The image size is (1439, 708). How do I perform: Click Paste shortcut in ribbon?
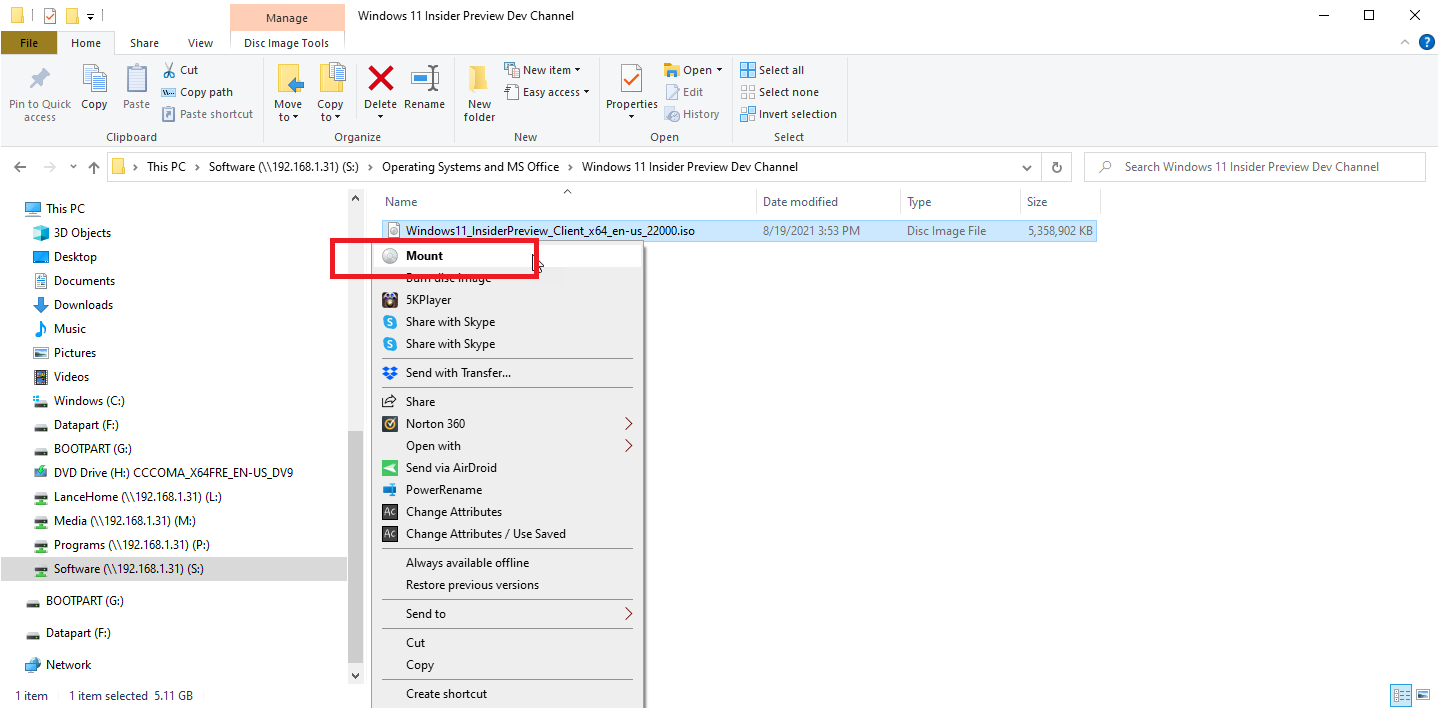click(207, 114)
